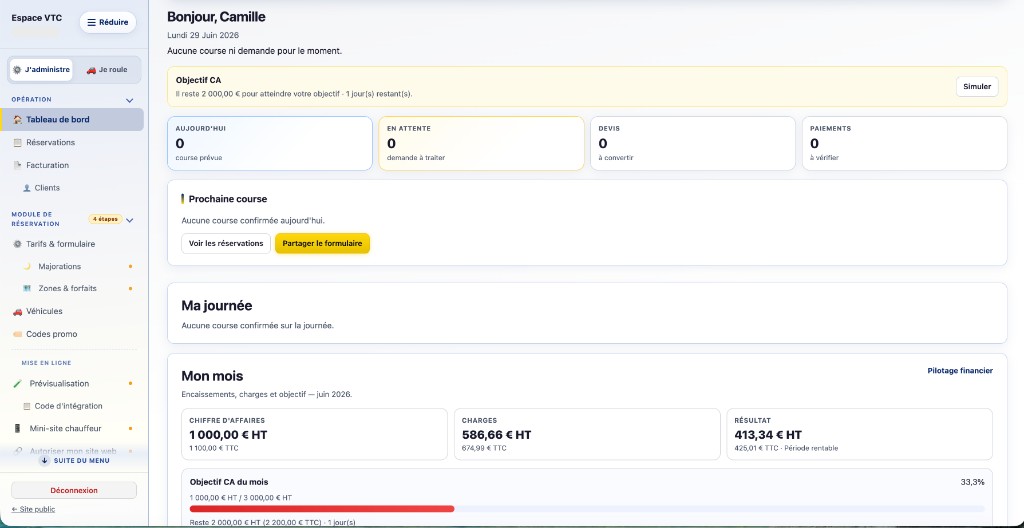
Task: Click the Déconnexion button
Action: click(x=74, y=490)
